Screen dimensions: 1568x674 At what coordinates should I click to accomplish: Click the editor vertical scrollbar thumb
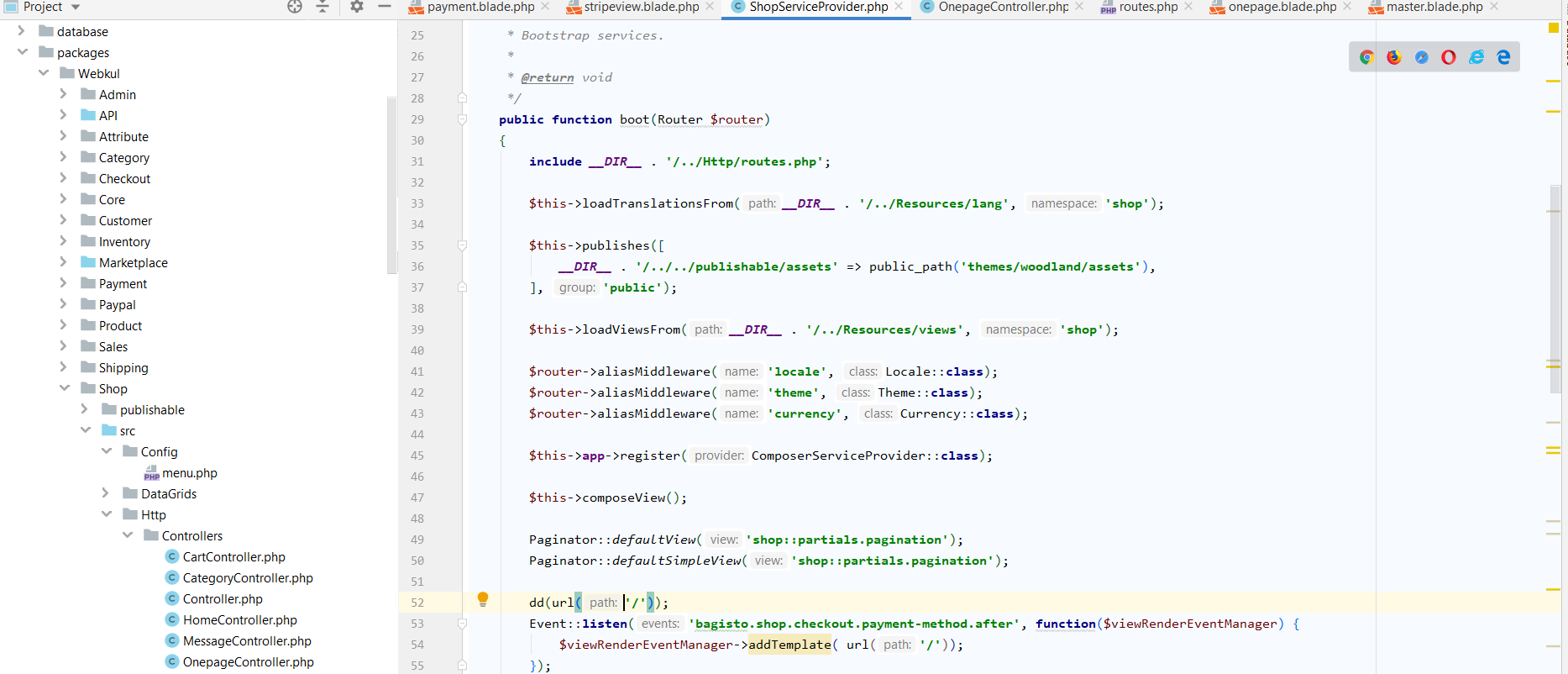1555,290
